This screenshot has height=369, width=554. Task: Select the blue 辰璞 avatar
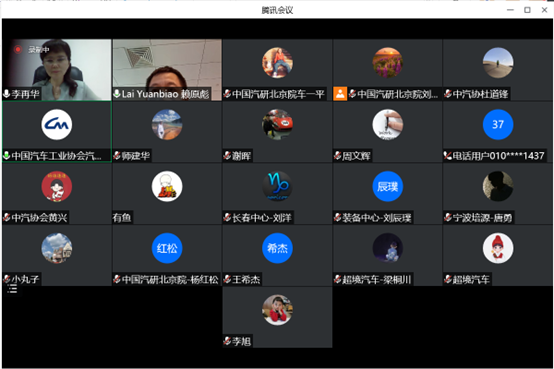[x=388, y=186]
